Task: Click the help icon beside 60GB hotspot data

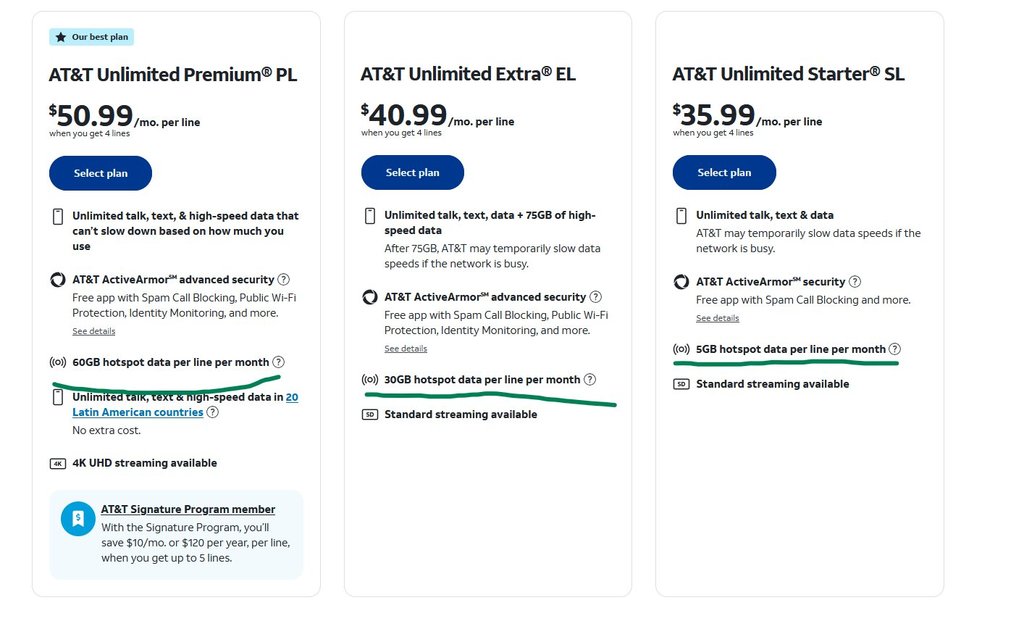Action: [x=278, y=362]
